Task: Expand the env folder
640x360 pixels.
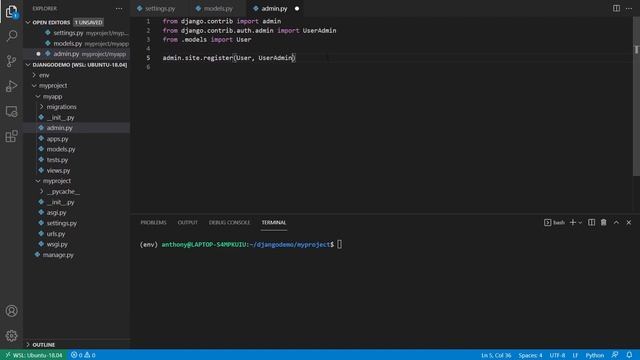Action: tap(35, 75)
